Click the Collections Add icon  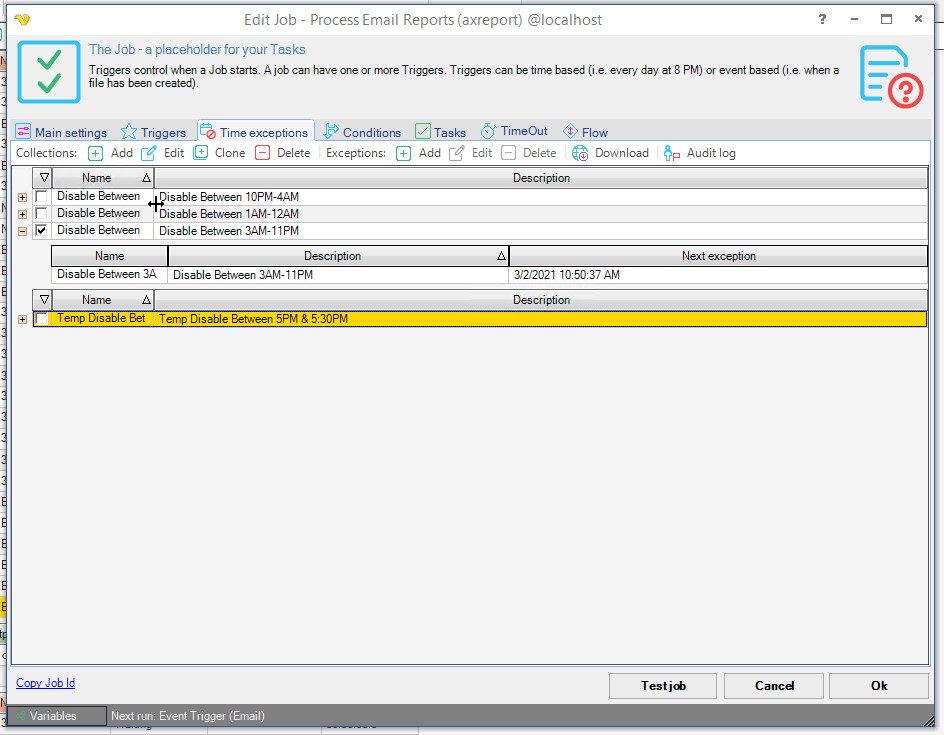click(96, 153)
